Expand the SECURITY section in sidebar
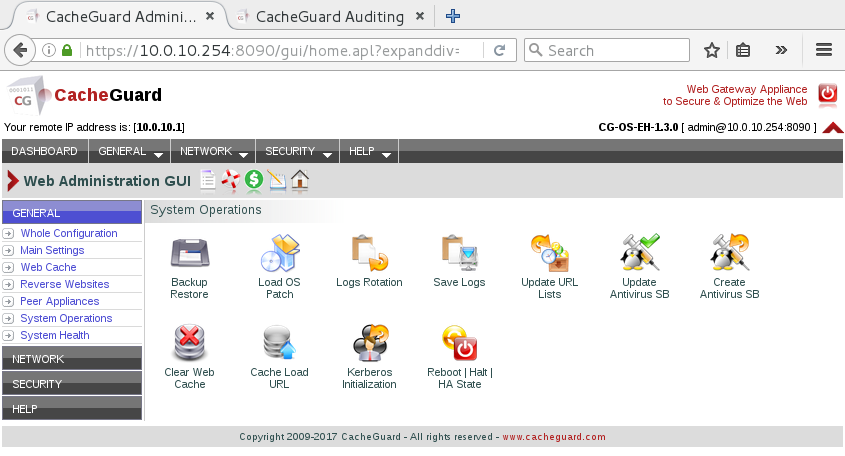This screenshot has width=845, height=456. pyautogui.click(x=72, y=384)
